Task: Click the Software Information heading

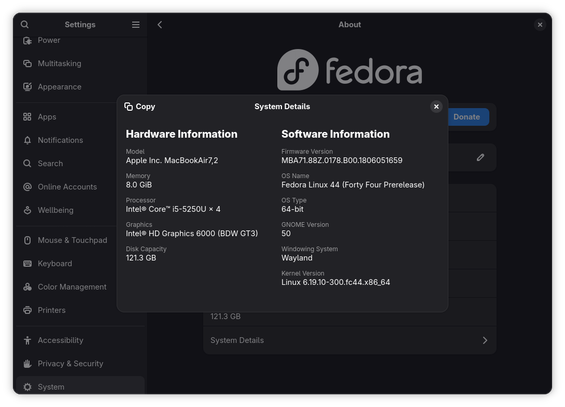Action: pyautogui.click(x=335, y=134)
